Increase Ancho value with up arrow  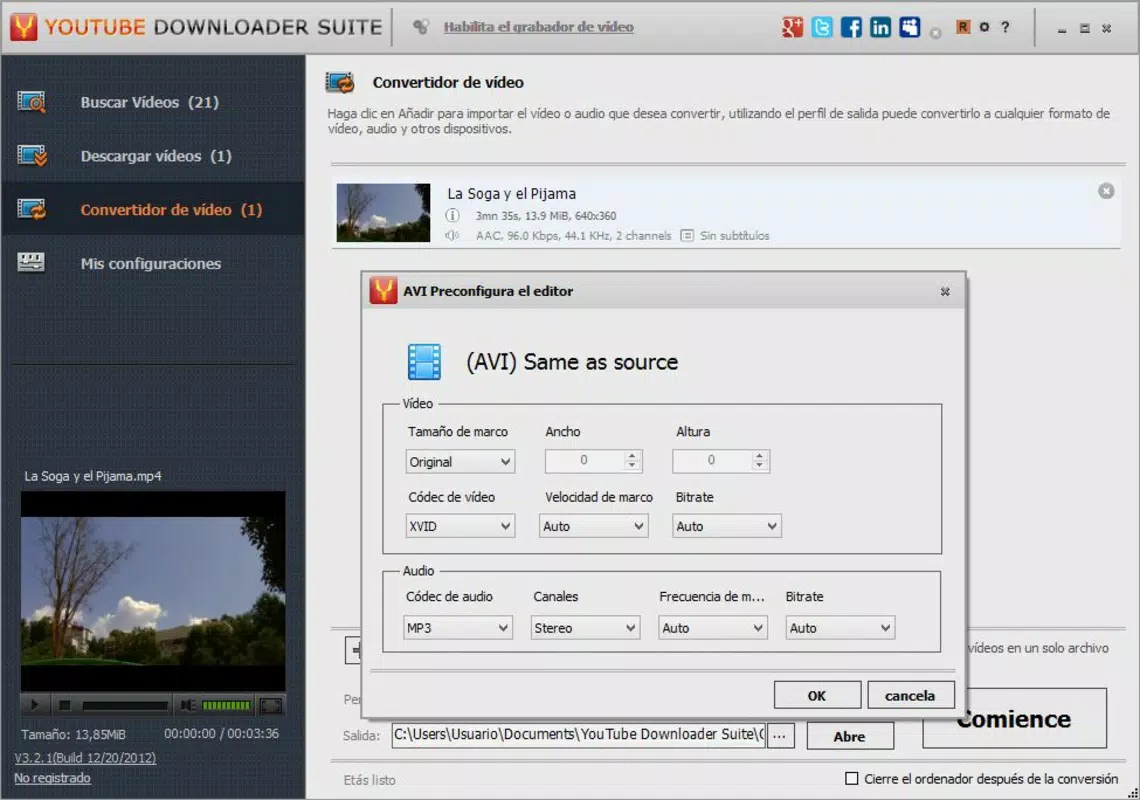(x=632, y=455)
